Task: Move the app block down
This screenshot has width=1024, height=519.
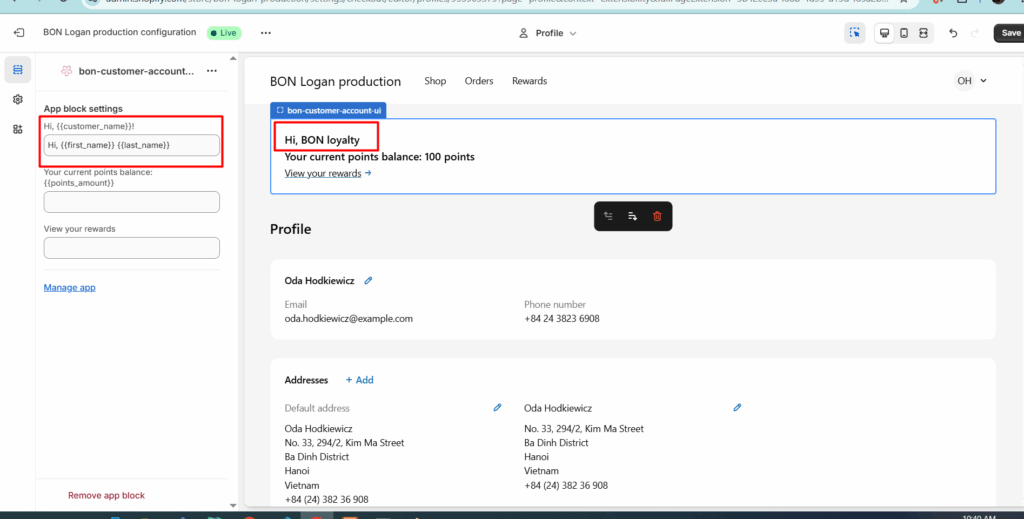Action: click(632, 216)
